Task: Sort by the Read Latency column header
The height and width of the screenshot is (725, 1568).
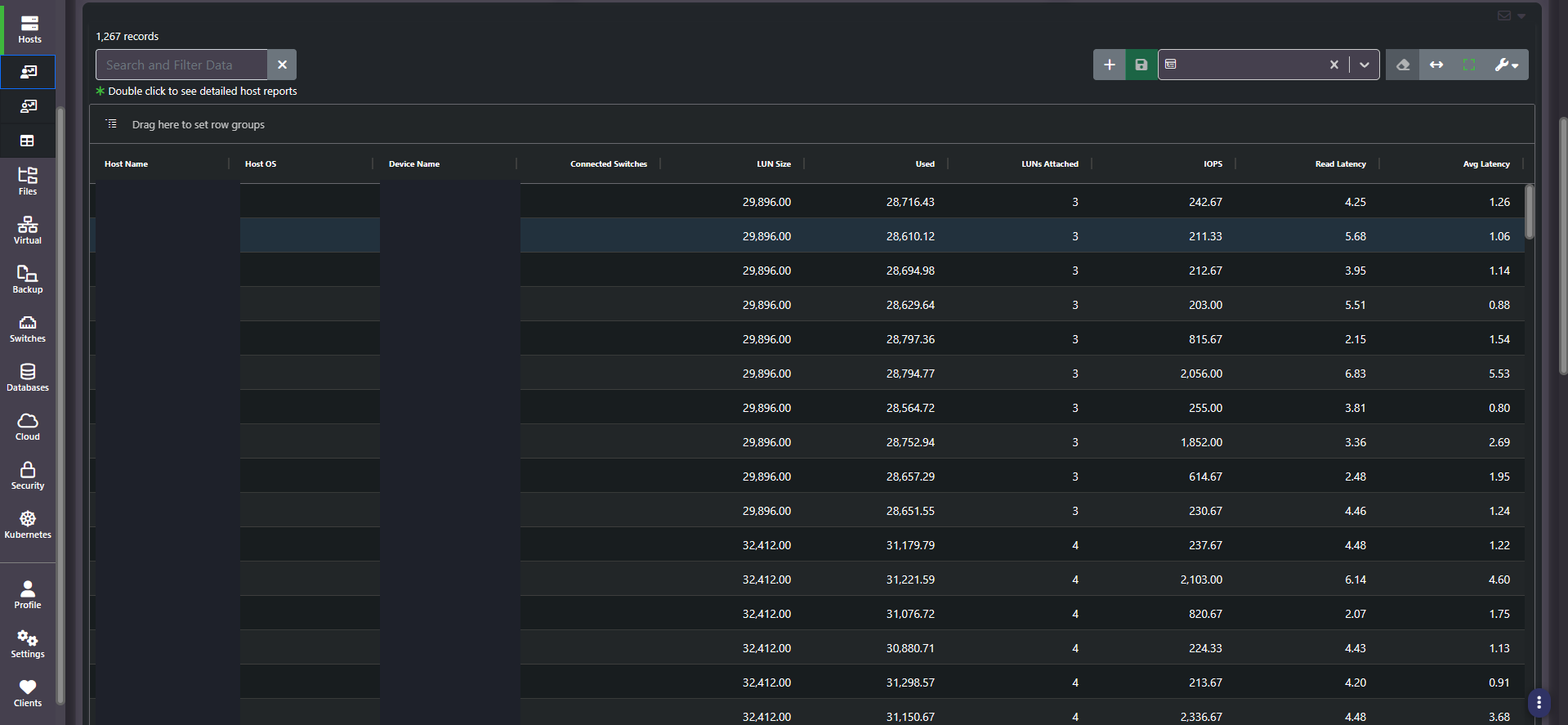Action: point(1341,164)
